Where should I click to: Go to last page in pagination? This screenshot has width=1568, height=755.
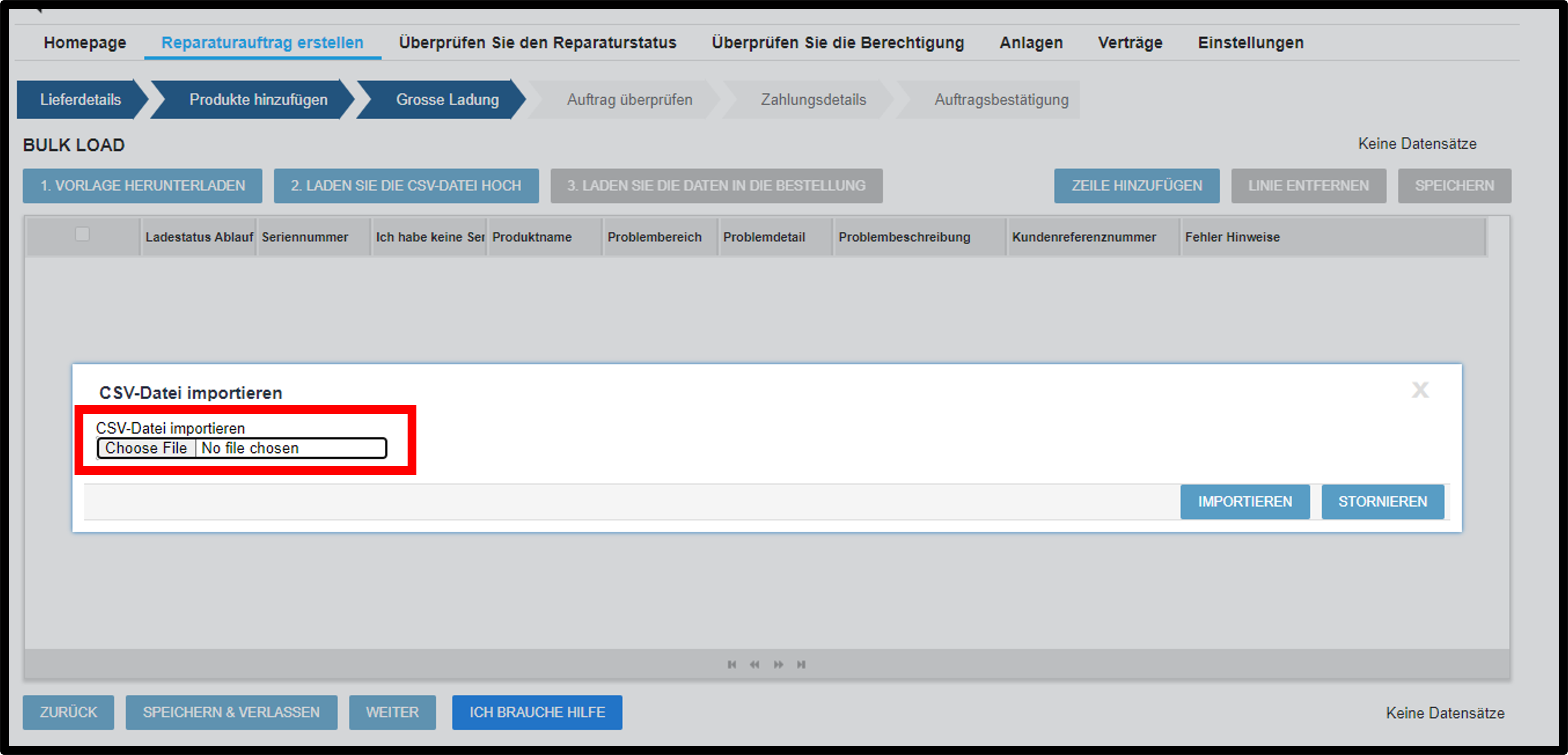point(802,664)
